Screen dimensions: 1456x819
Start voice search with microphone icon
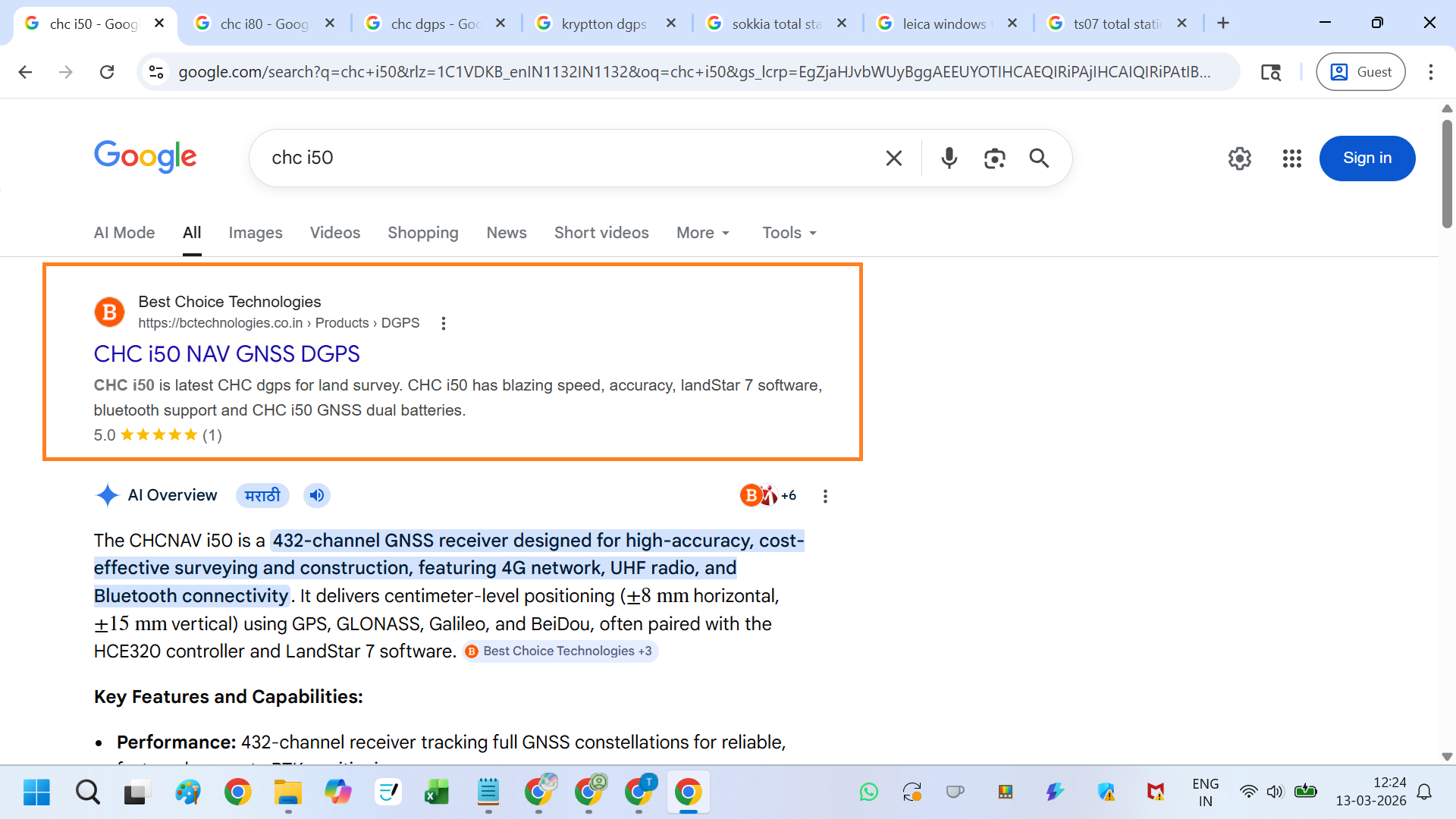point(949,158)
